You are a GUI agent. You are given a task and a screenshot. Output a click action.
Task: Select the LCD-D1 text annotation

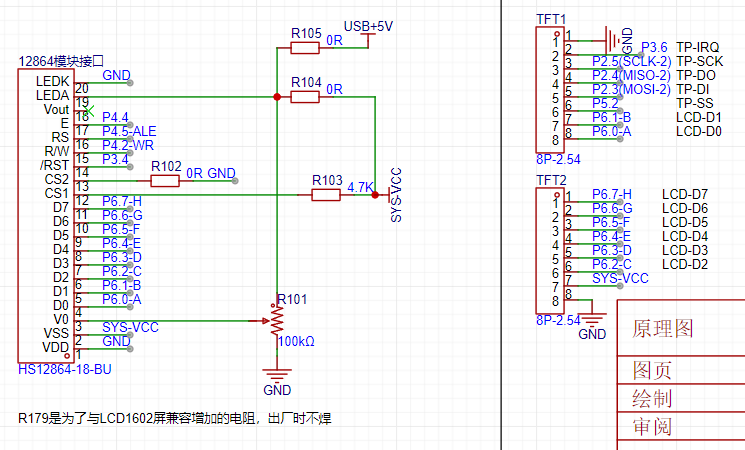pyautogui.click(x=698, y=117)
